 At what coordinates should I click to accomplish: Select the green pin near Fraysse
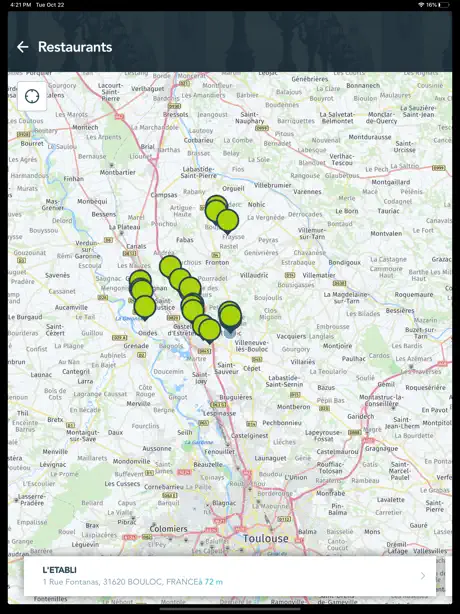pos(227,220)
